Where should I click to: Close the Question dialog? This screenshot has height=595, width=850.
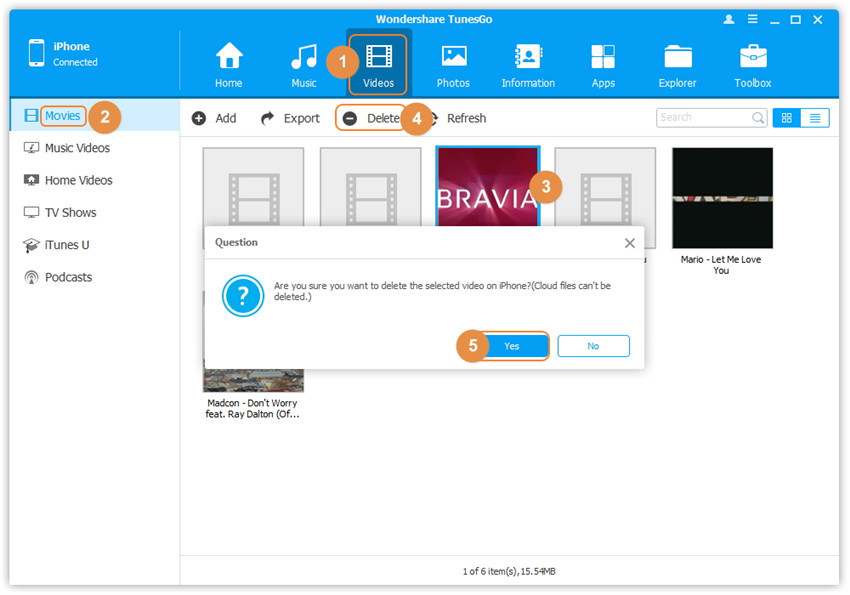pos(629,243)
